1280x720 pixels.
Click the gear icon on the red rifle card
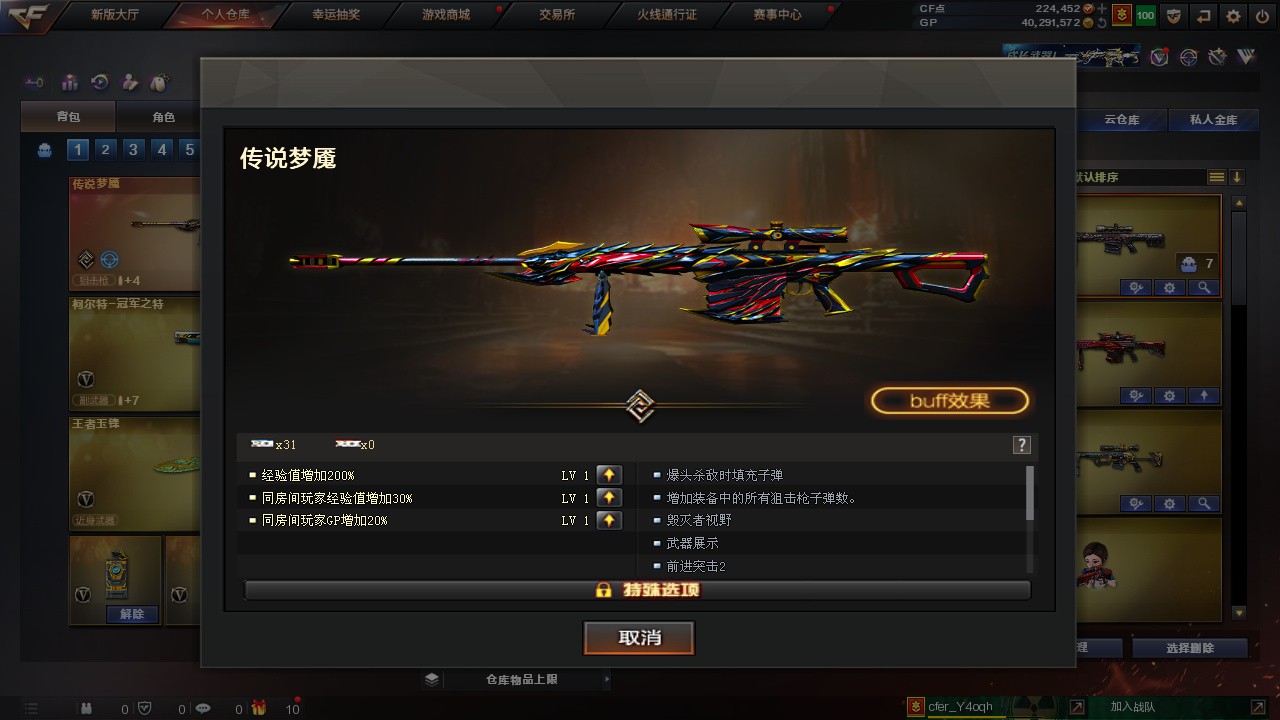1170,395
